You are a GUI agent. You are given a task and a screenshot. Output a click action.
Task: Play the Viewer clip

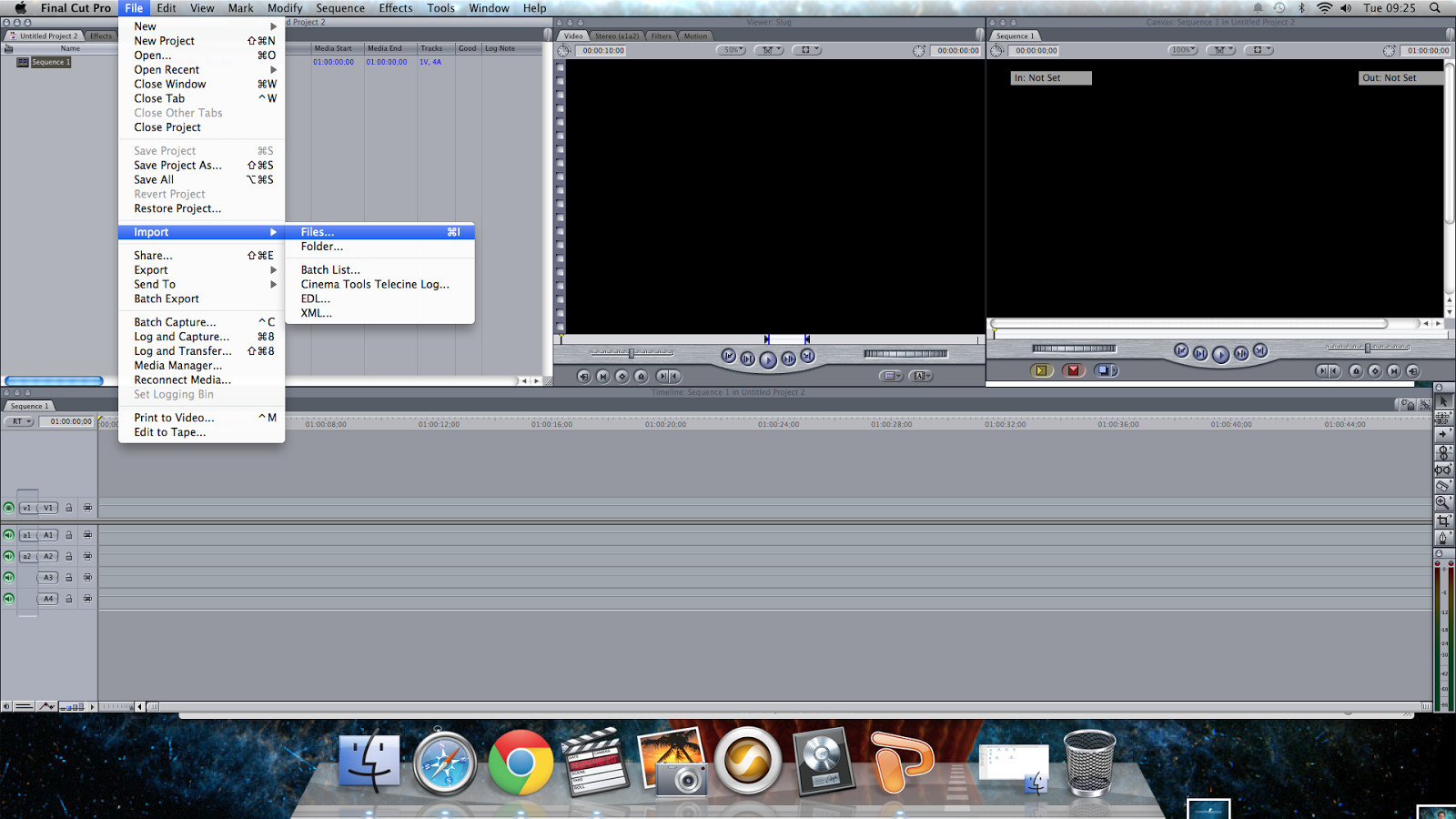pos(768,360)
